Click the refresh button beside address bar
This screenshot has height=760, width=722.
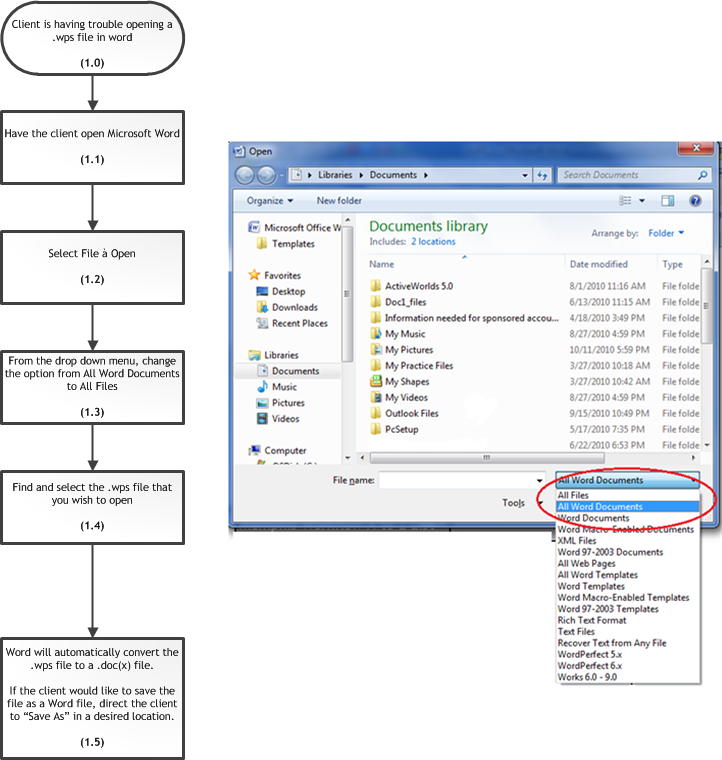click(x=542, y=175)
